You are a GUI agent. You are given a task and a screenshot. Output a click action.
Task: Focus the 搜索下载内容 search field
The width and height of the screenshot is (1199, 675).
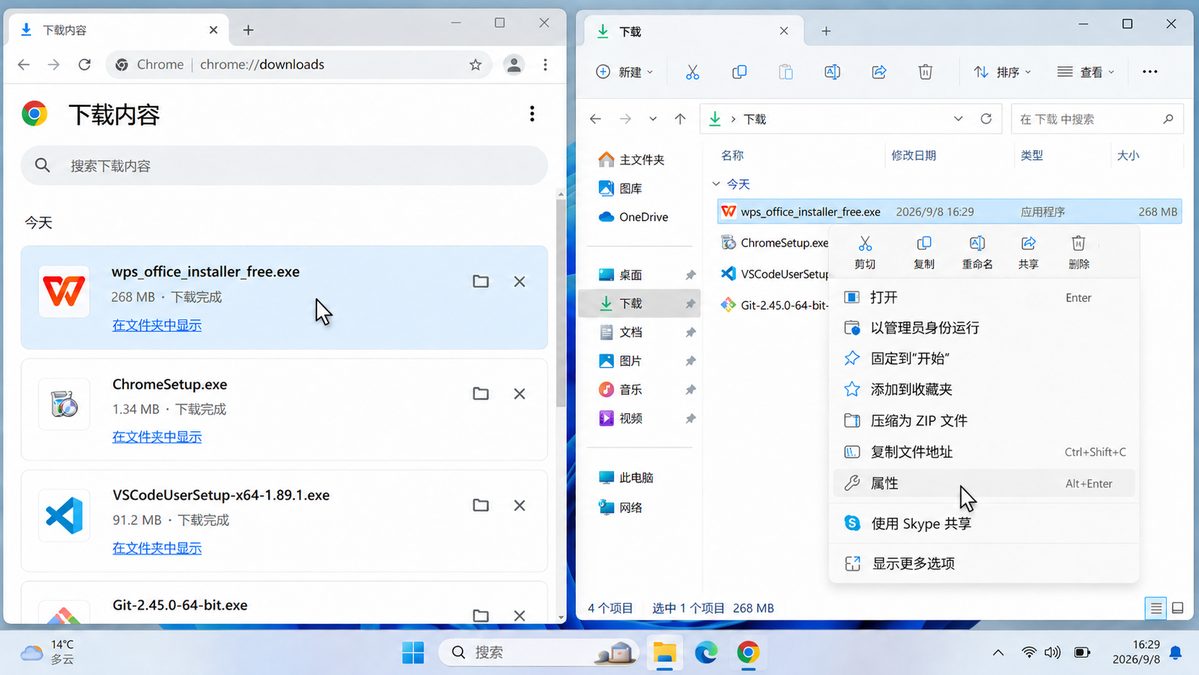tap(284, 165)
